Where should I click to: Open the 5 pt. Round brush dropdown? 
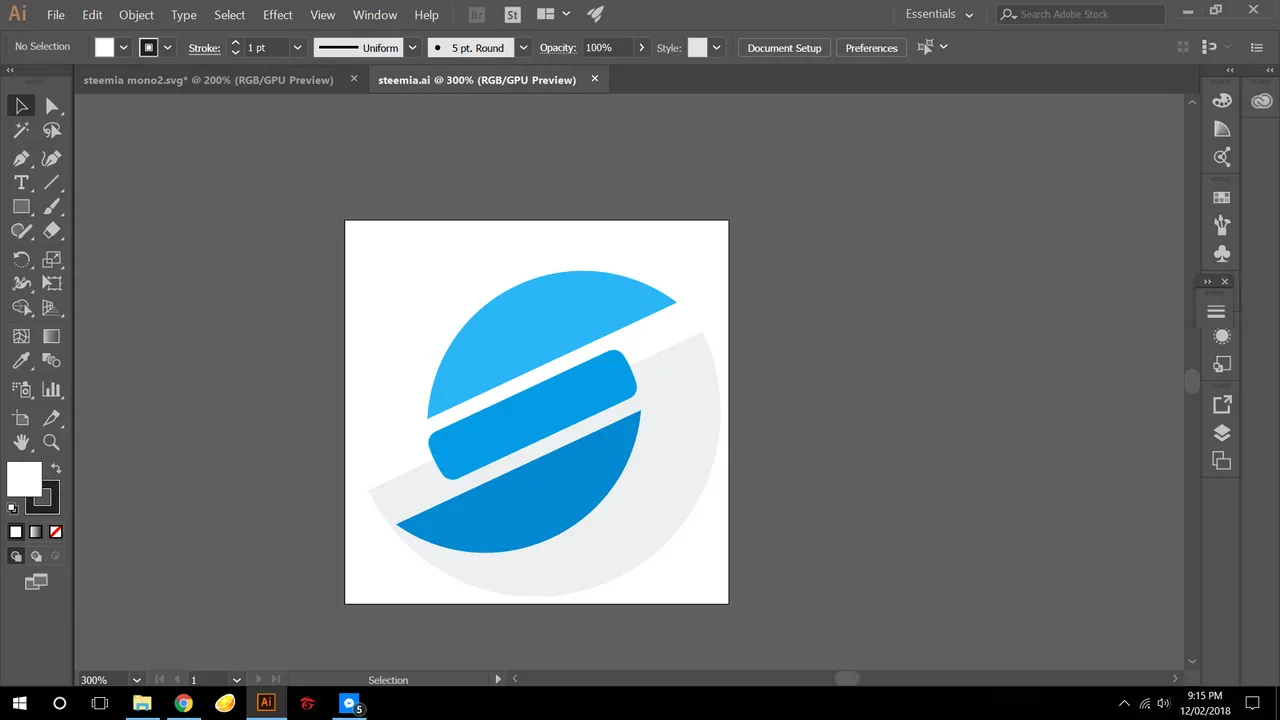tap(523, 48)
